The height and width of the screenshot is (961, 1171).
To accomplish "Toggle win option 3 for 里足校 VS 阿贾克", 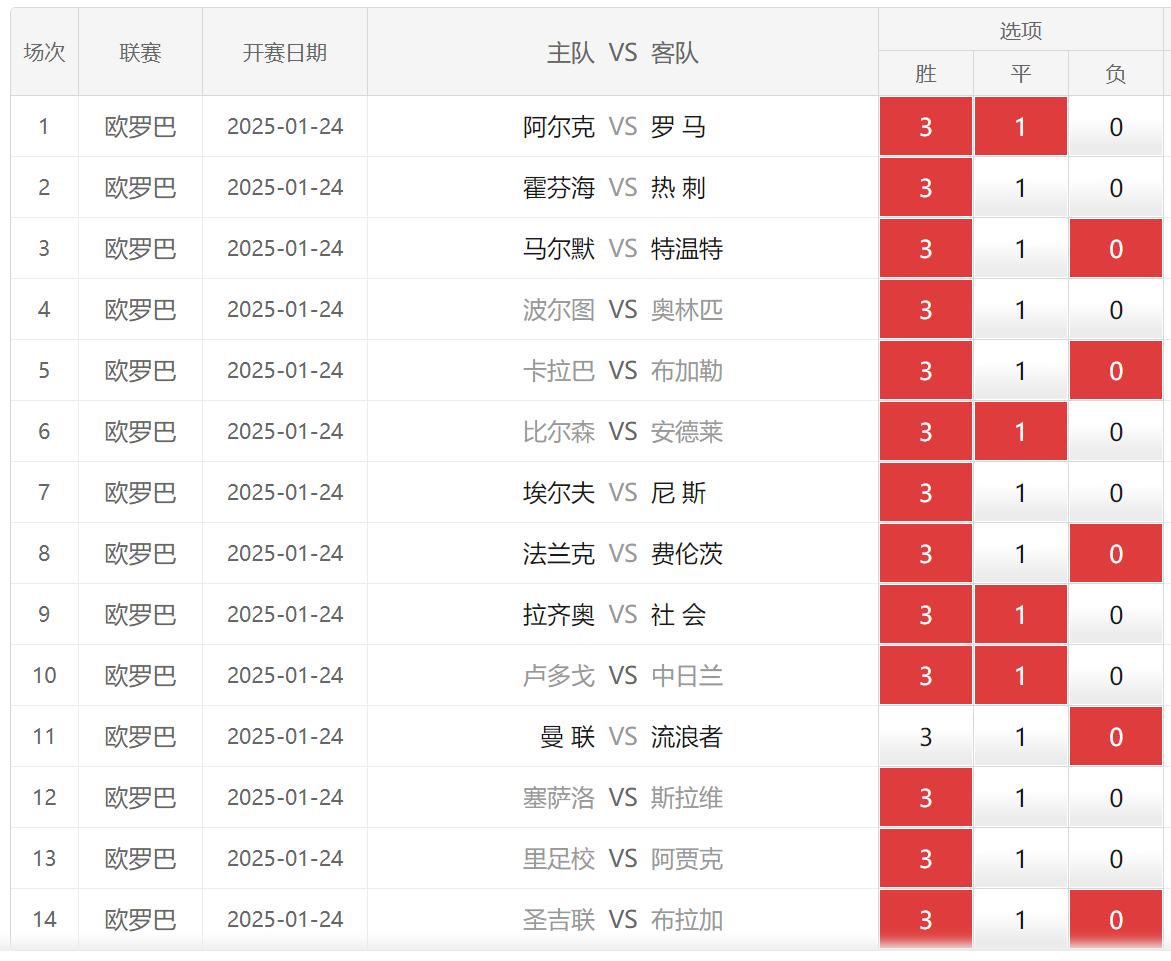I will coord(925,859).
